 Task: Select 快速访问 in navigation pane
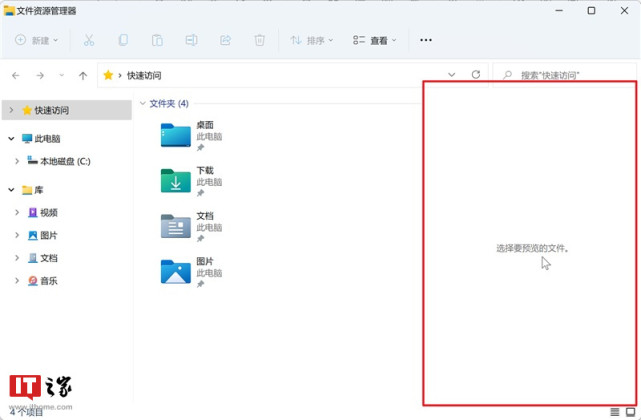67,110
